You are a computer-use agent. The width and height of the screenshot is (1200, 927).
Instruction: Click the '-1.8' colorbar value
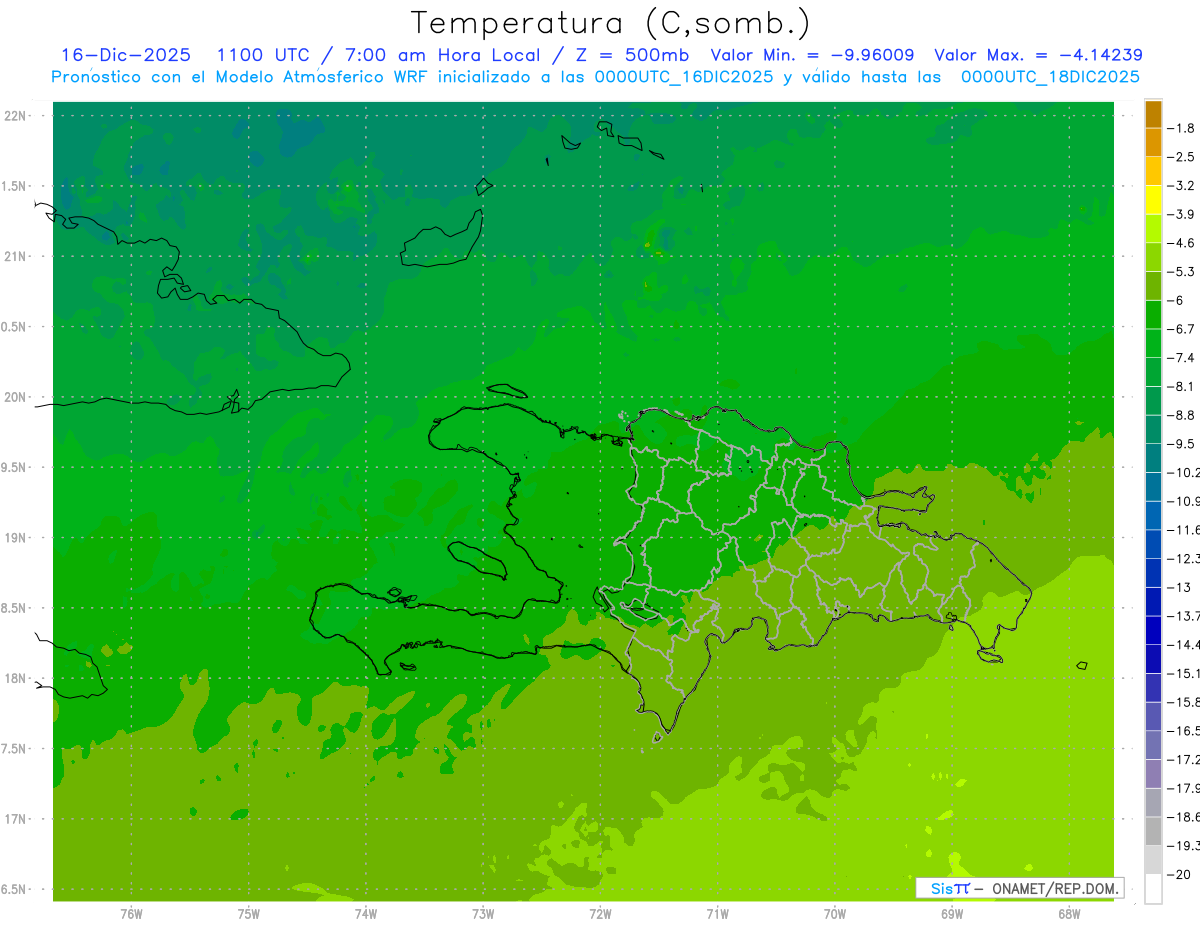[1181, 128]
